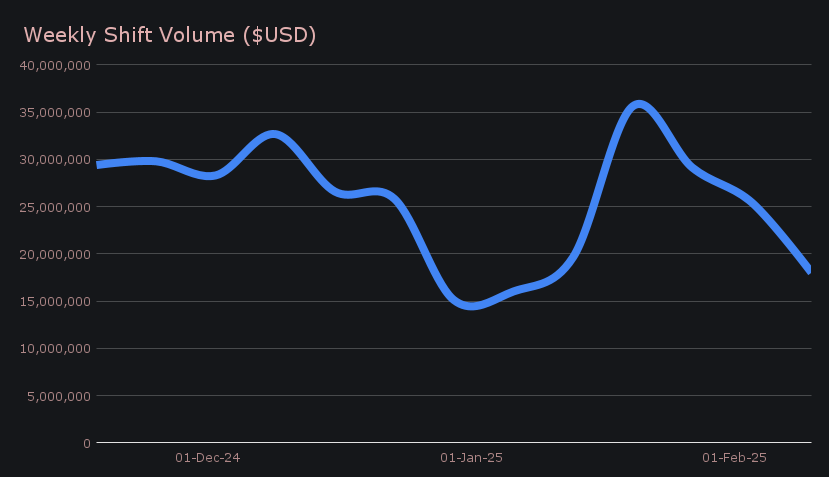Select the 5,000,000 y-axis label
The width and height of the screenshot is (829, 477).
(x=59, y=395)
